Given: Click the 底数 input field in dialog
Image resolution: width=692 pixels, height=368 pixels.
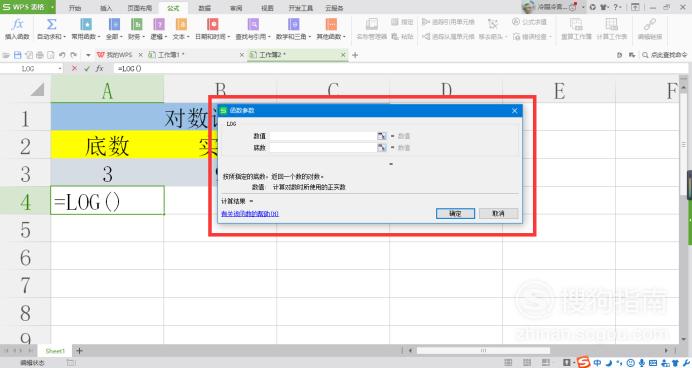Looking at the screenshot, I should [323, 147].
